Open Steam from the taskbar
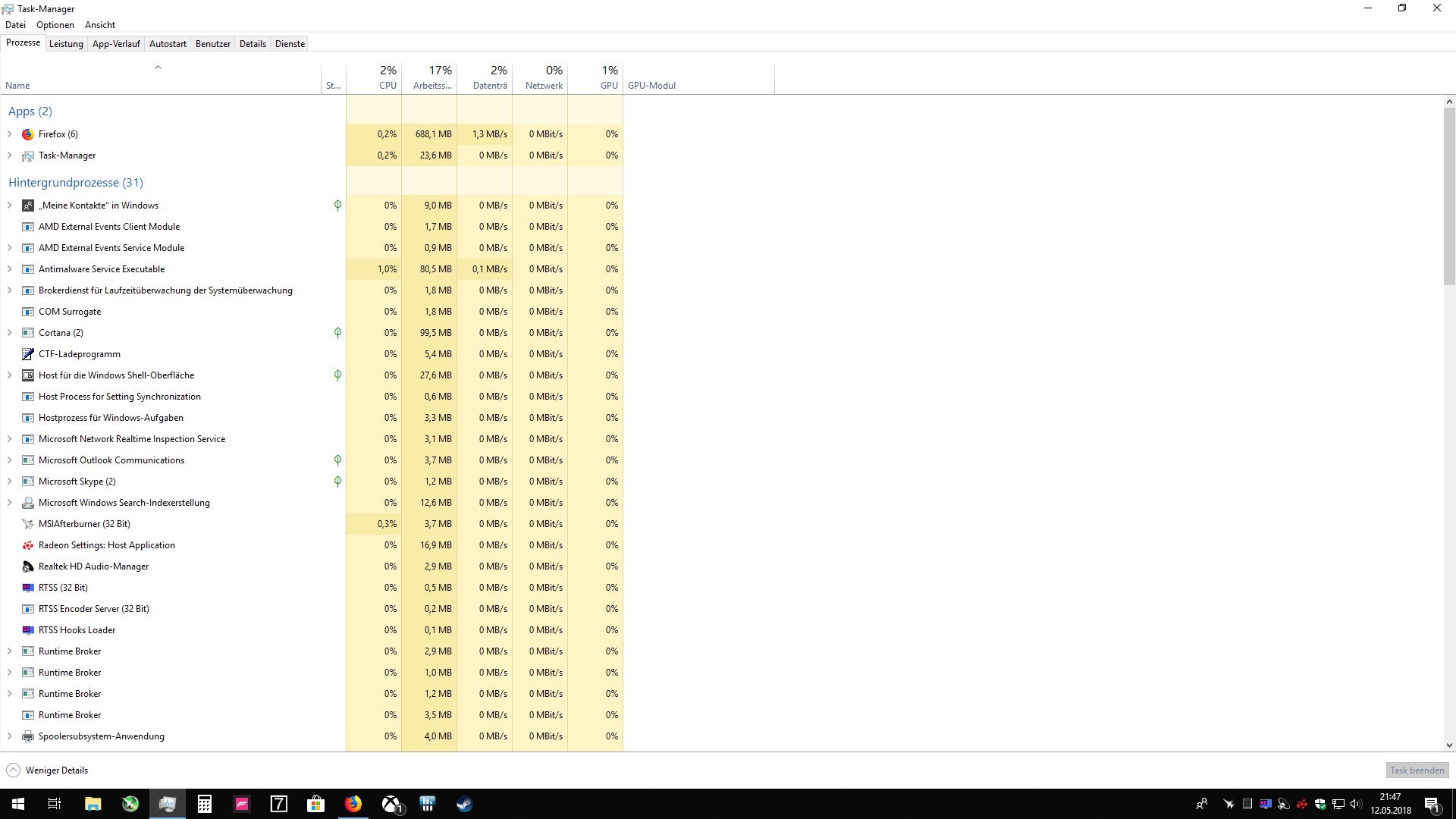This screenshot has width=1456, height=819. (x=464, y=804)
